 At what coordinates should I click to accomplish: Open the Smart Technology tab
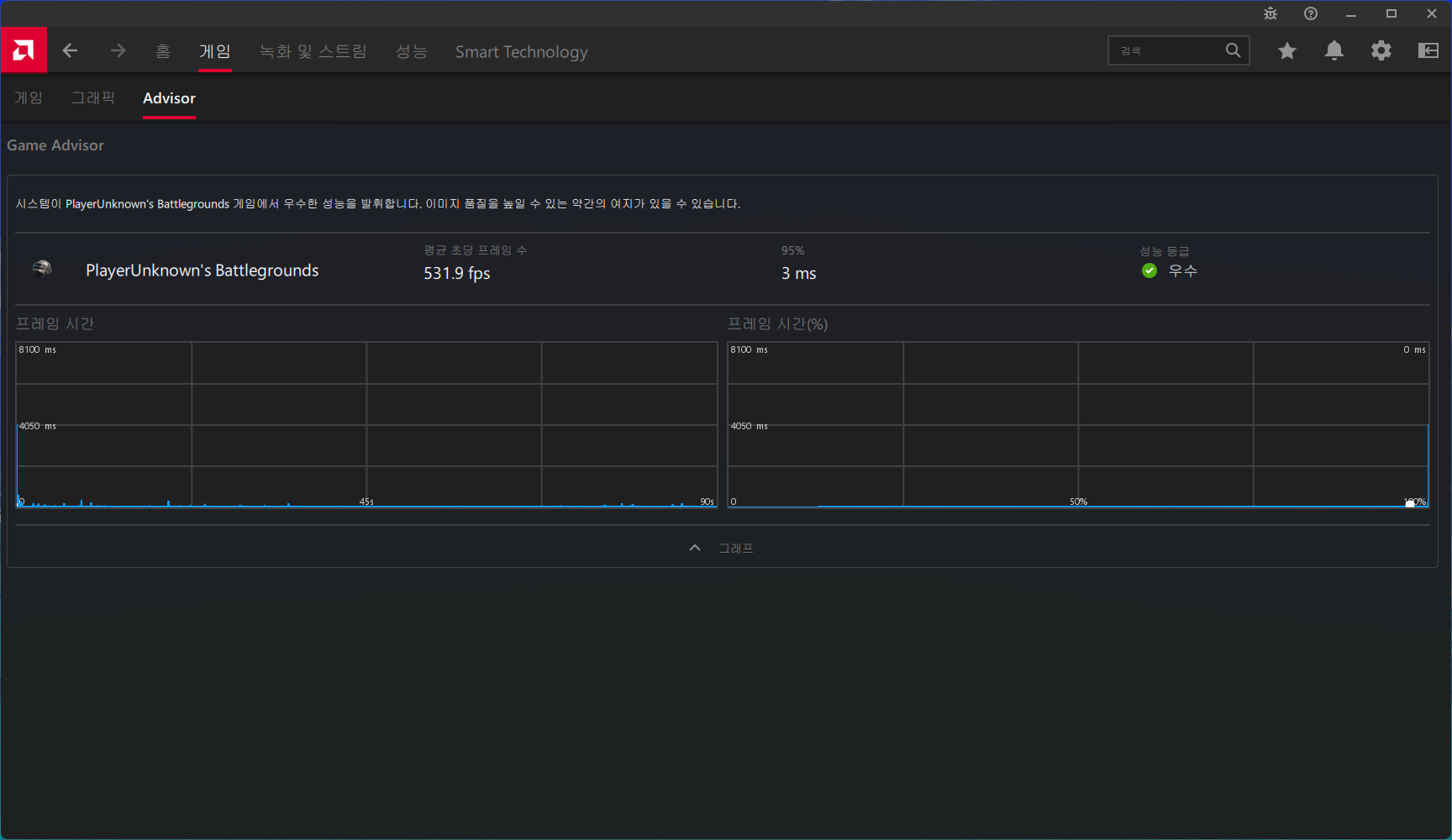521,52
